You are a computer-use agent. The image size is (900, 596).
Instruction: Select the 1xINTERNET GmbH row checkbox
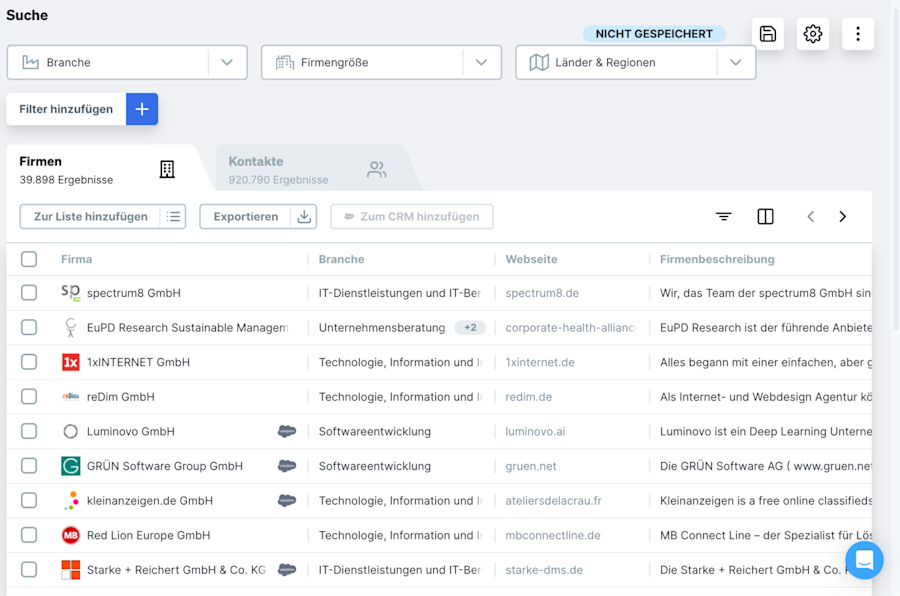pos(29,362)
